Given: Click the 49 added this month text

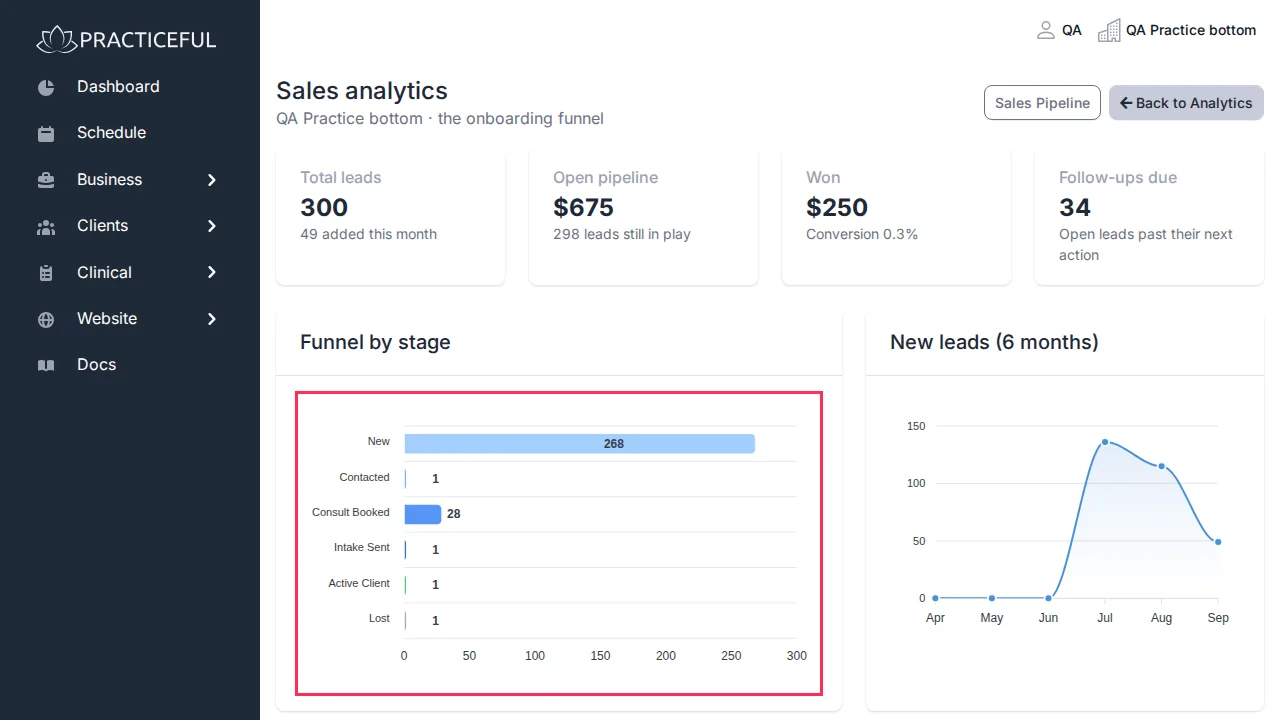Looking at the screenshot, I should pos(368,234).
